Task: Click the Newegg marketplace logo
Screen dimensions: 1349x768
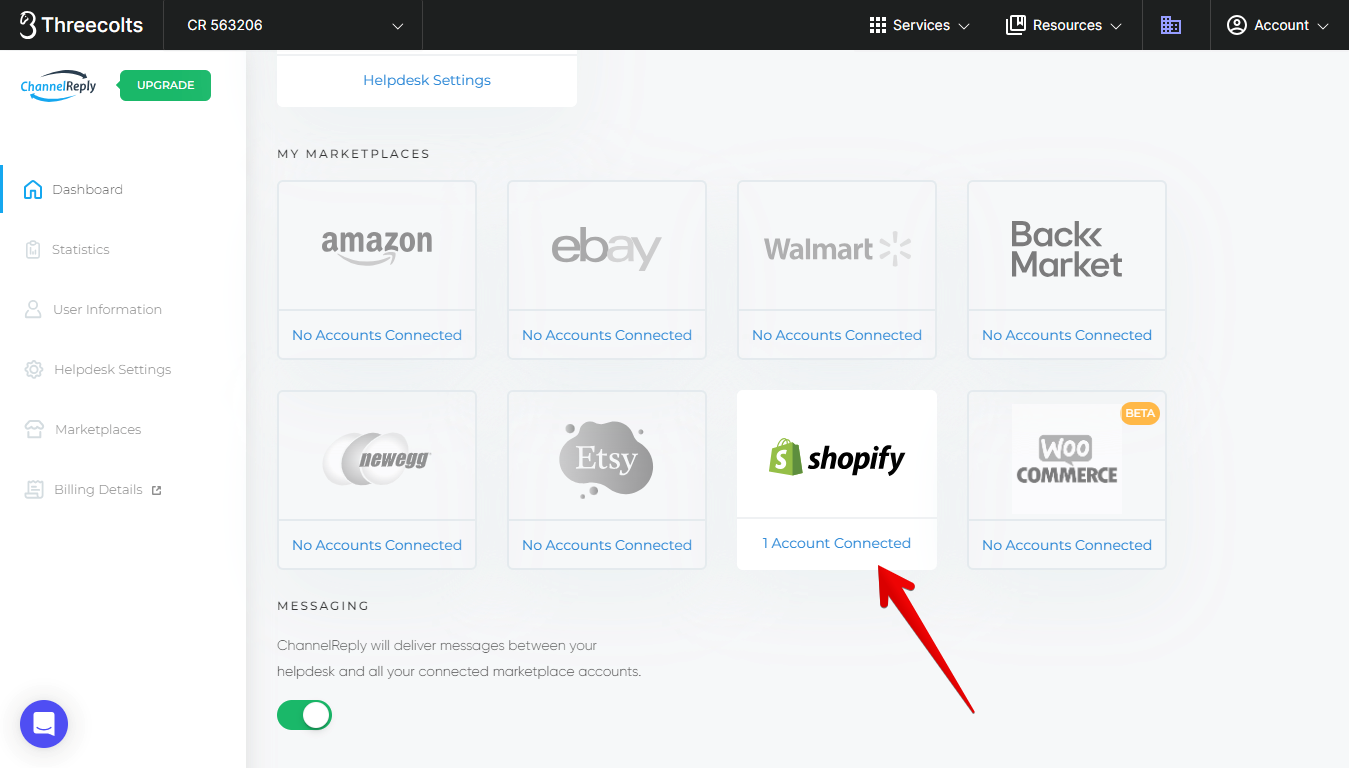Action: tap(377, 459)
